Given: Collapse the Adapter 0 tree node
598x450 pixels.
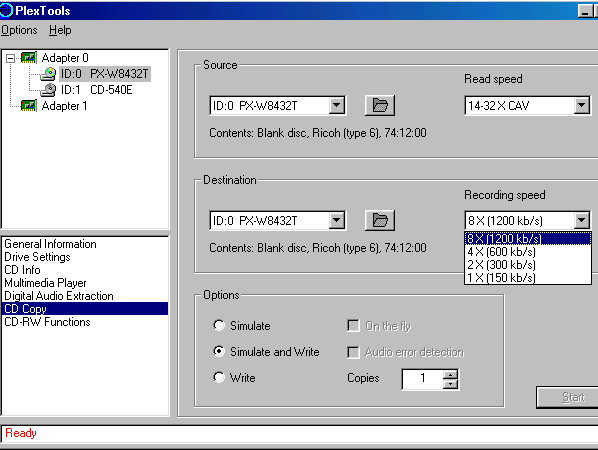Looking at the screenshot, I should tap(11, 58).
